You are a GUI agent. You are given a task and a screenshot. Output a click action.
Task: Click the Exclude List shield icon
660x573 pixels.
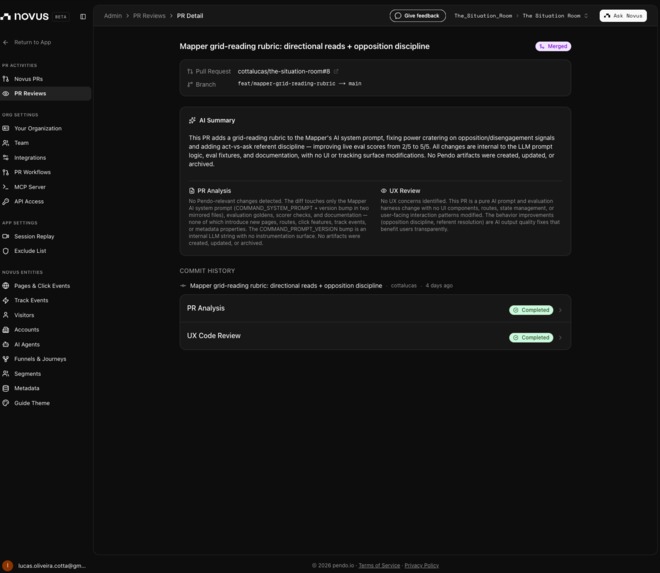pyautogui.click(x=5, y=251)
